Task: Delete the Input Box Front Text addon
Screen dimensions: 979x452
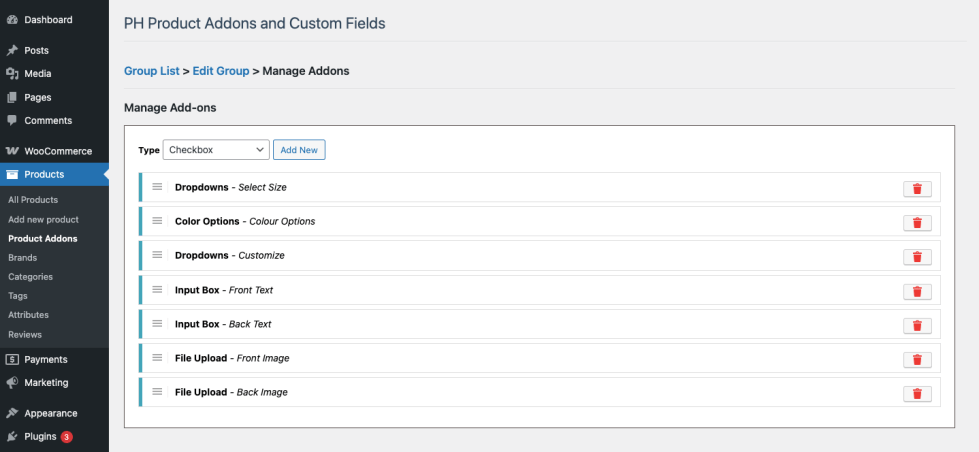Action: [x=917, y=291]
